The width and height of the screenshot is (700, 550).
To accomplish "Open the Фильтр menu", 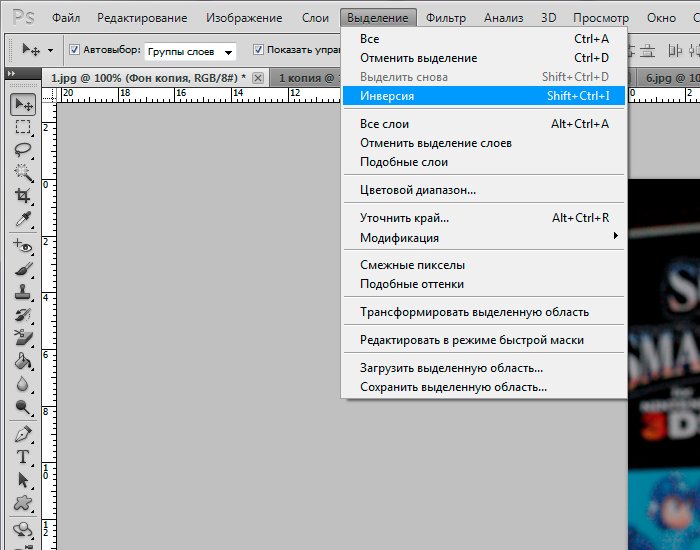I will pos(445,18).
